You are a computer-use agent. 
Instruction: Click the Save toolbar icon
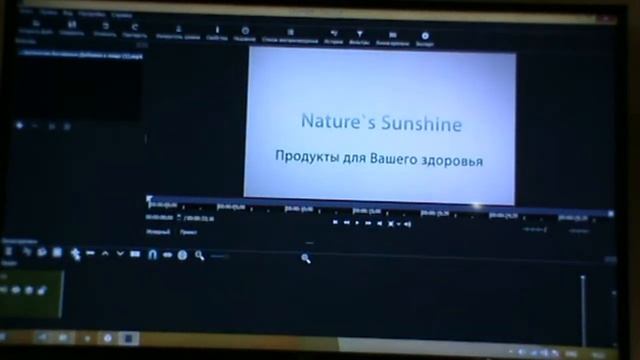(72, 24)
